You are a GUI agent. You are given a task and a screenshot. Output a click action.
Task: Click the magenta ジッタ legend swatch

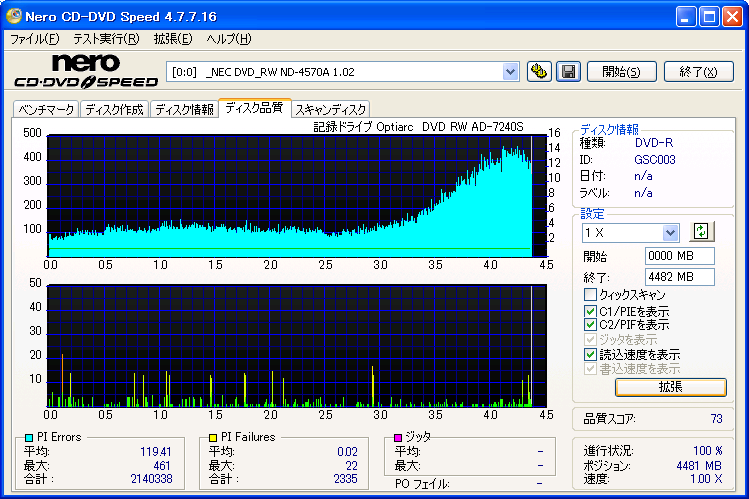[397, 437]
